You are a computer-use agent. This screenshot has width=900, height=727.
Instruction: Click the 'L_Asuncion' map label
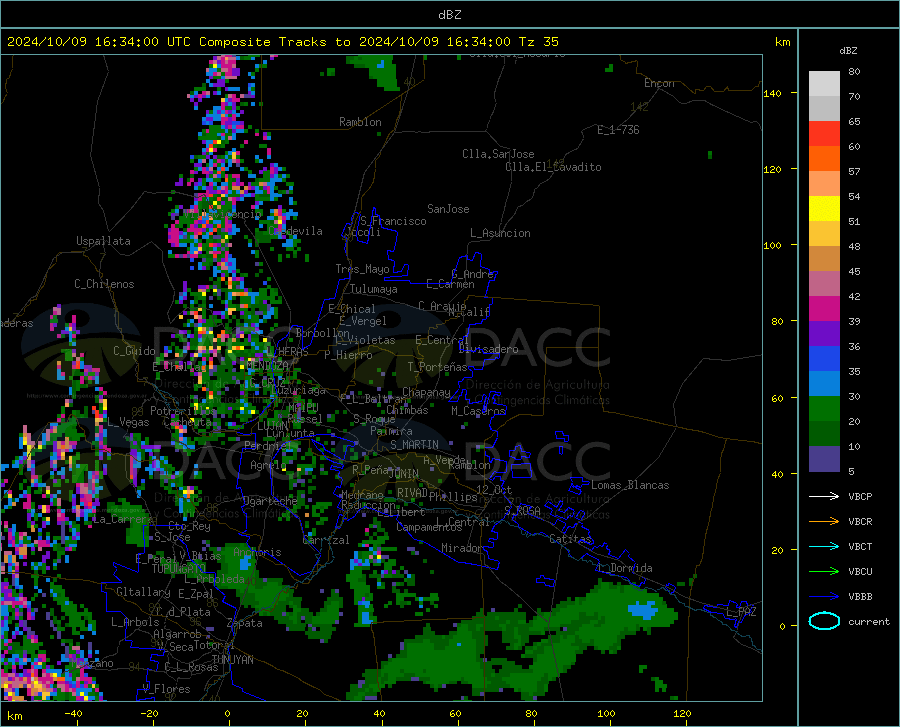(x=500, y=233)
